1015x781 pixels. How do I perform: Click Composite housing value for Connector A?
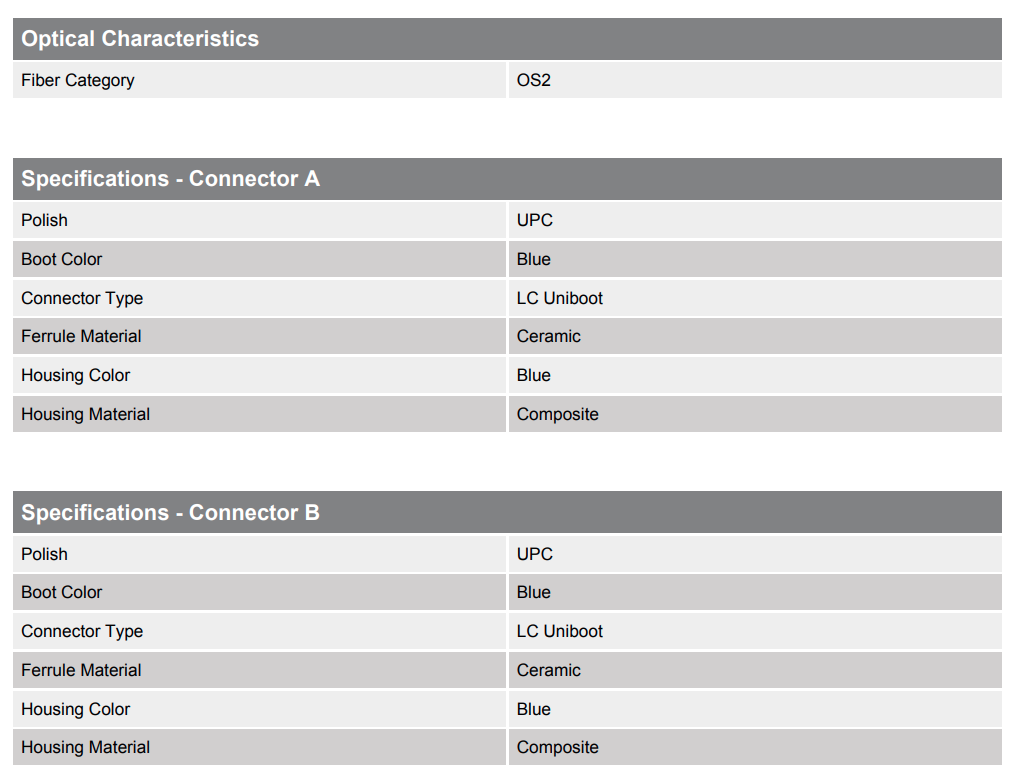[x=558, y=414]
